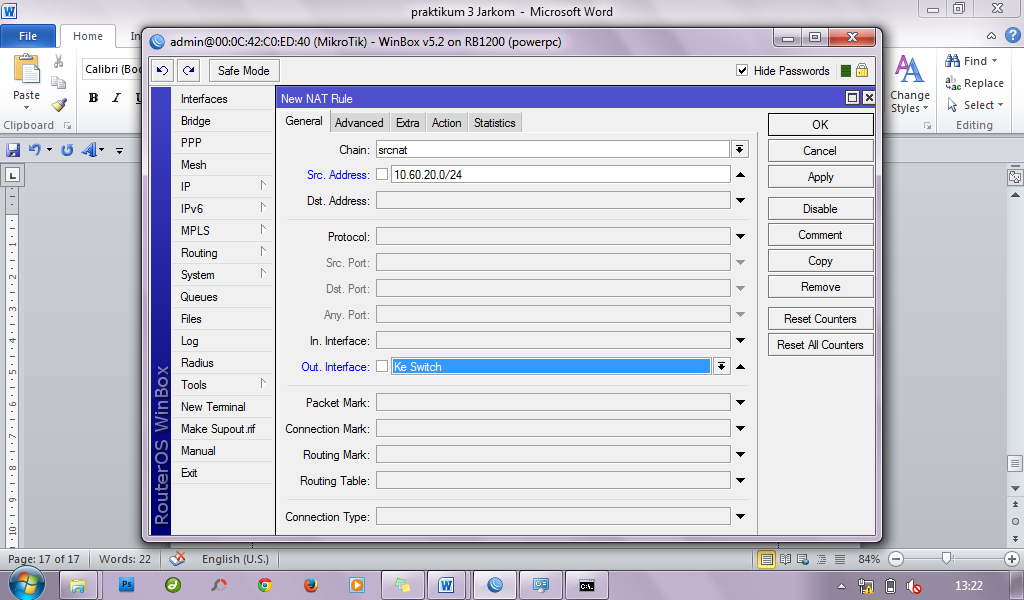
Task: Click the Undo icon in Word quick access toolbar
Action: [34, 150]
